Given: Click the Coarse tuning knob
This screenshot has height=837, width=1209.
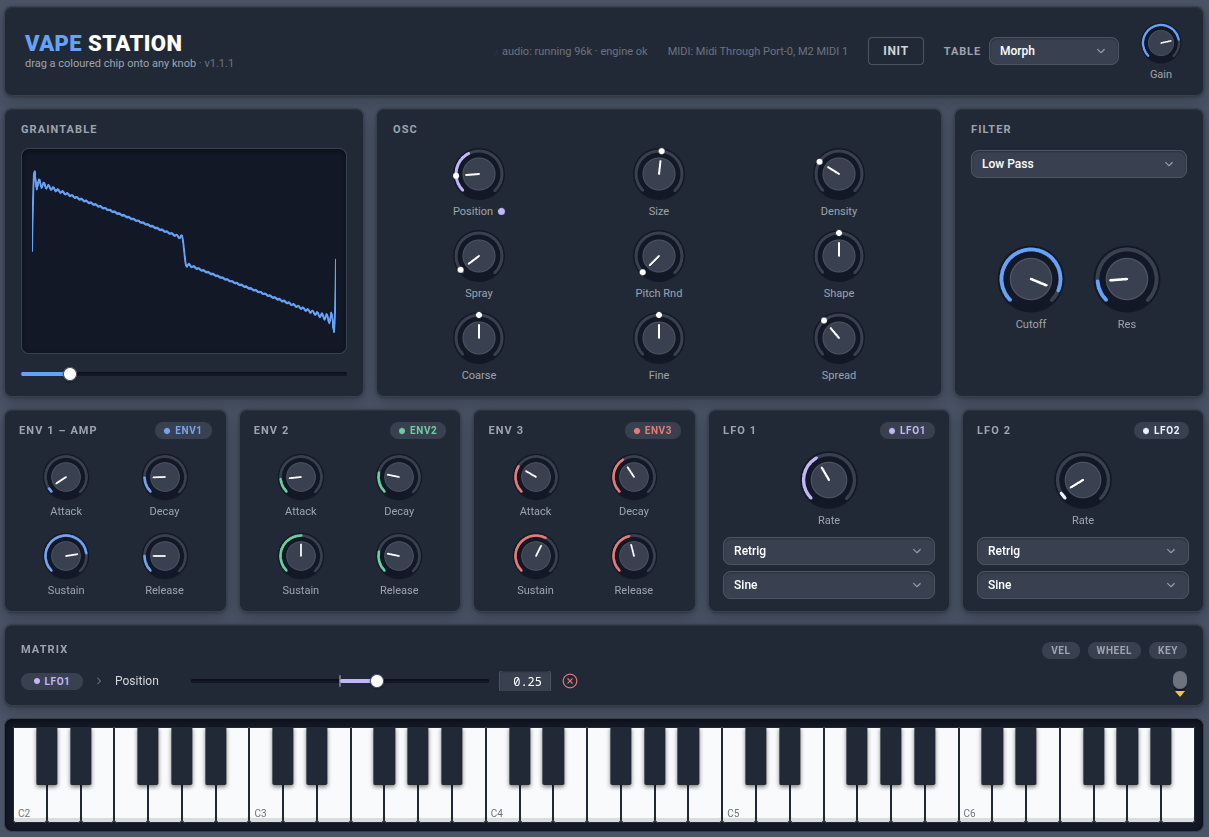Looking at the screenshot, I should coord(479,339).
